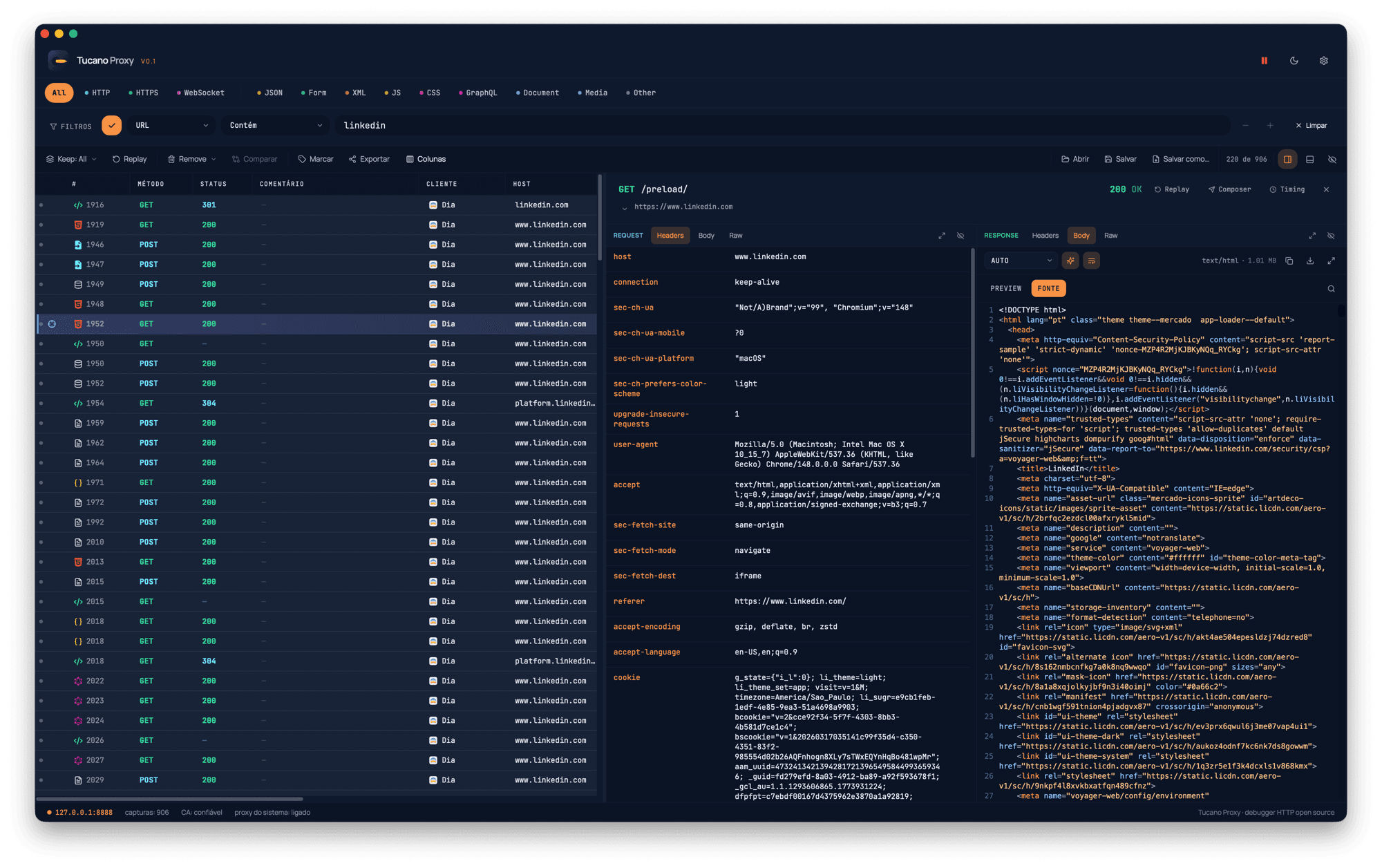1382x868 pixels.
Task: Select the side-by-side split layout icon
Action: click(1287, 159)
